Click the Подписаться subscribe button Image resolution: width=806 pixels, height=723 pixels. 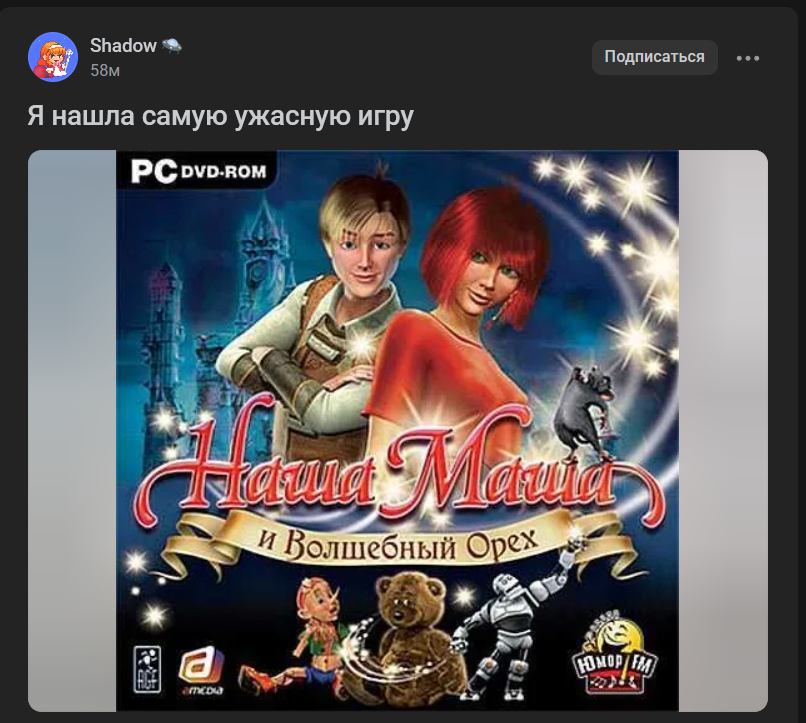point(654,57)
